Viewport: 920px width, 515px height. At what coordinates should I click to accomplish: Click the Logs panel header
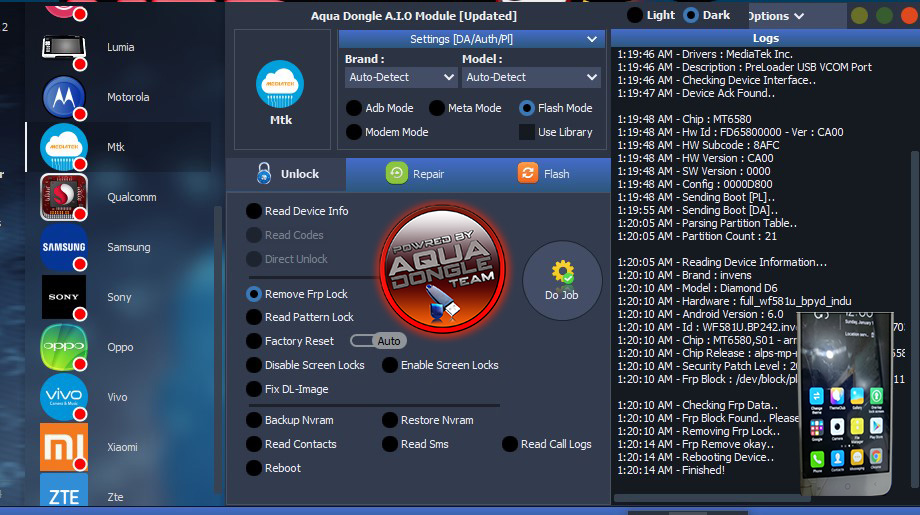point(765,38)
